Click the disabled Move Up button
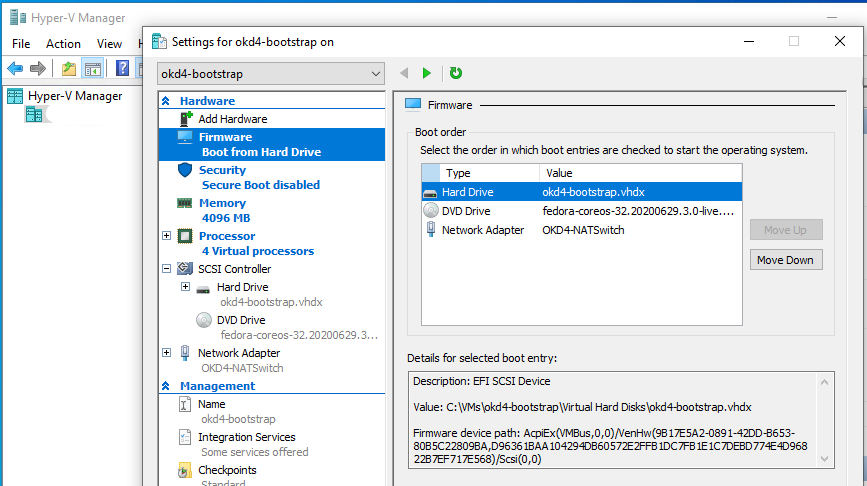 point(786,229)
